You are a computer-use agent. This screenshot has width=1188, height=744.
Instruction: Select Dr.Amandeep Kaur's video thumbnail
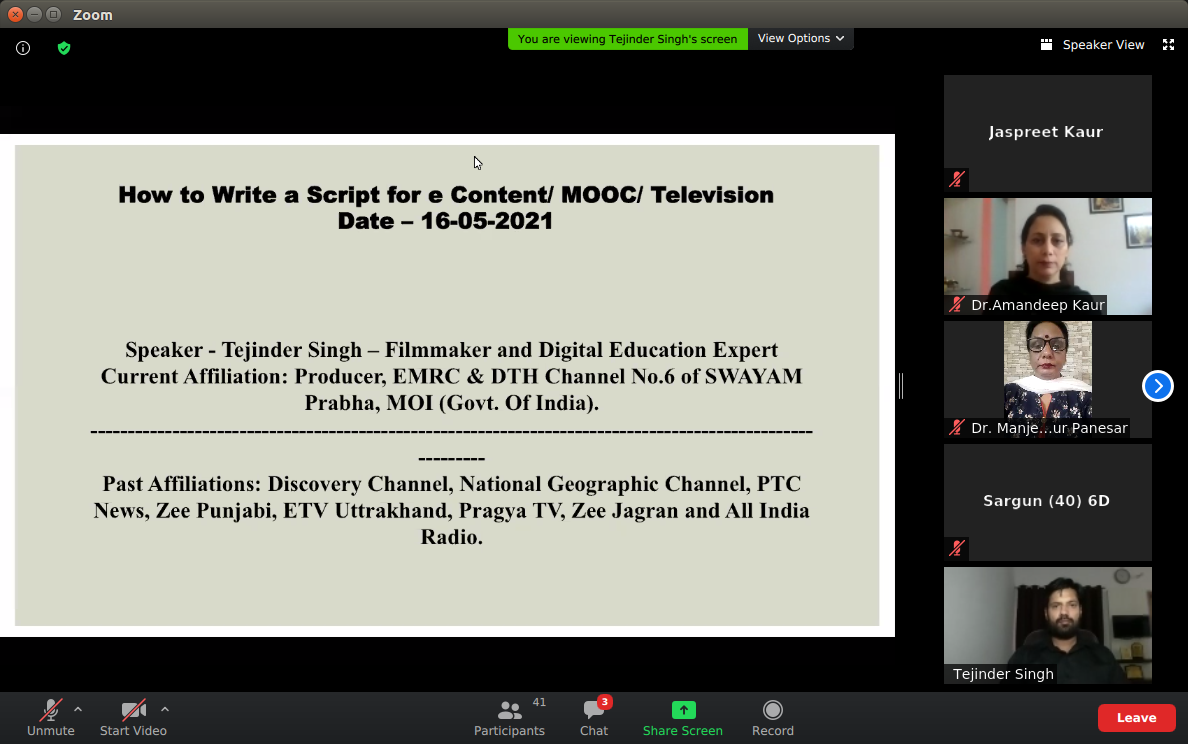[1047, 256]
